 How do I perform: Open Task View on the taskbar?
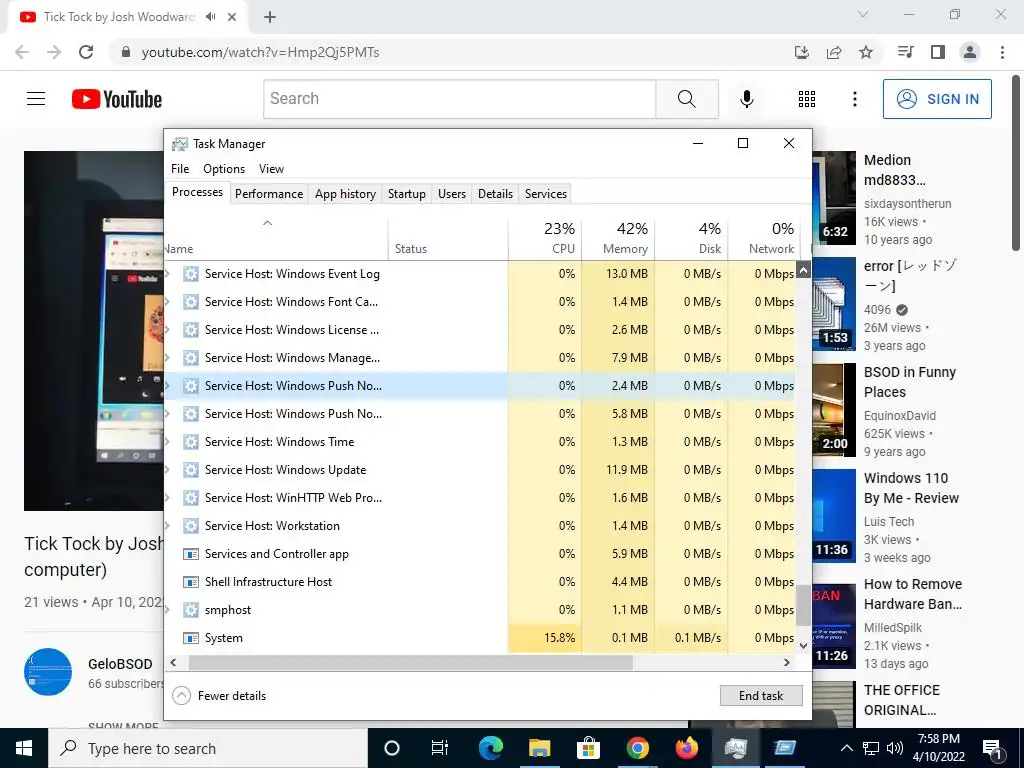pos(440,748)
